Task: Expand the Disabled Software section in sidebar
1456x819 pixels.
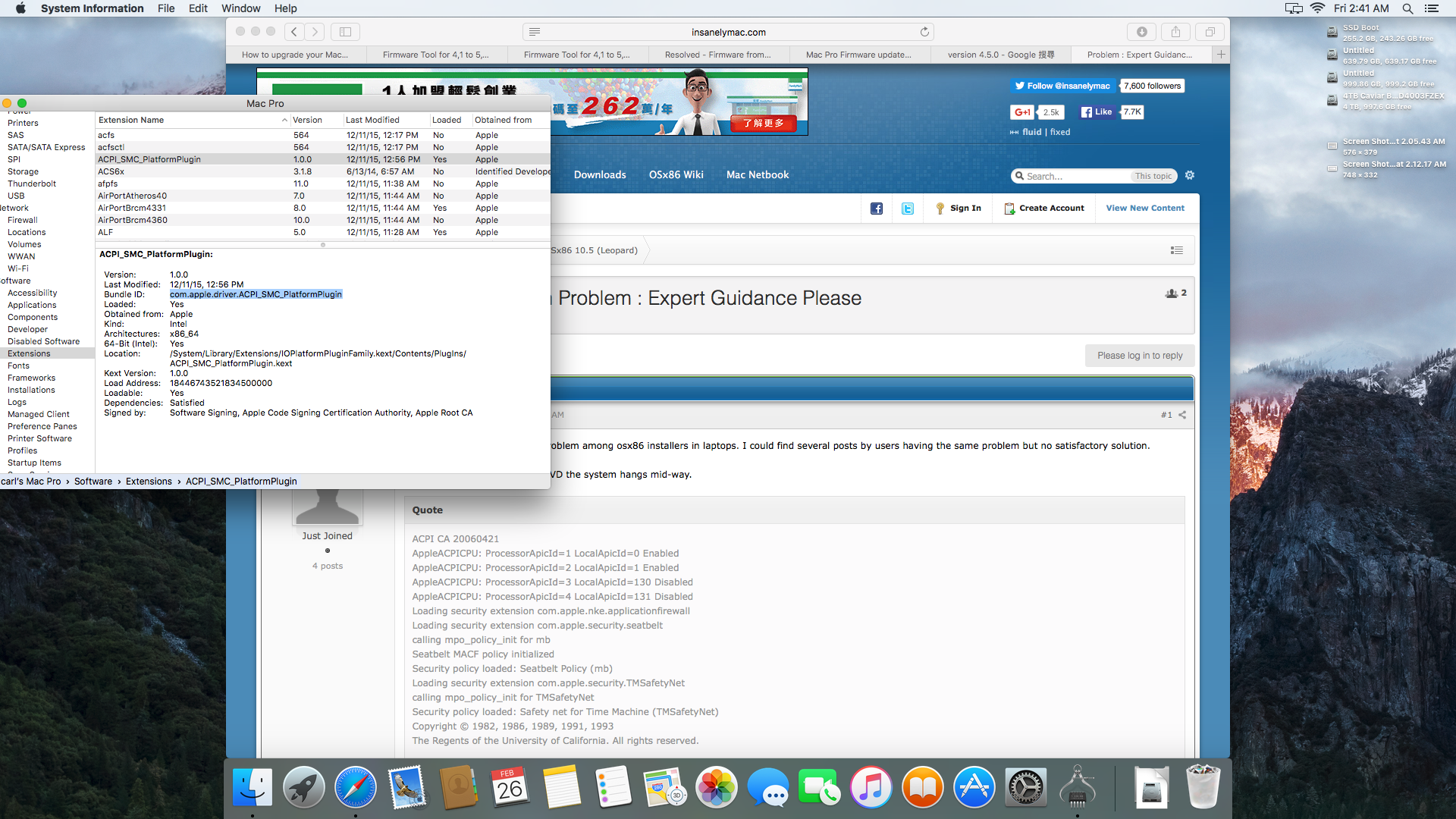Action: coord(43,341)
